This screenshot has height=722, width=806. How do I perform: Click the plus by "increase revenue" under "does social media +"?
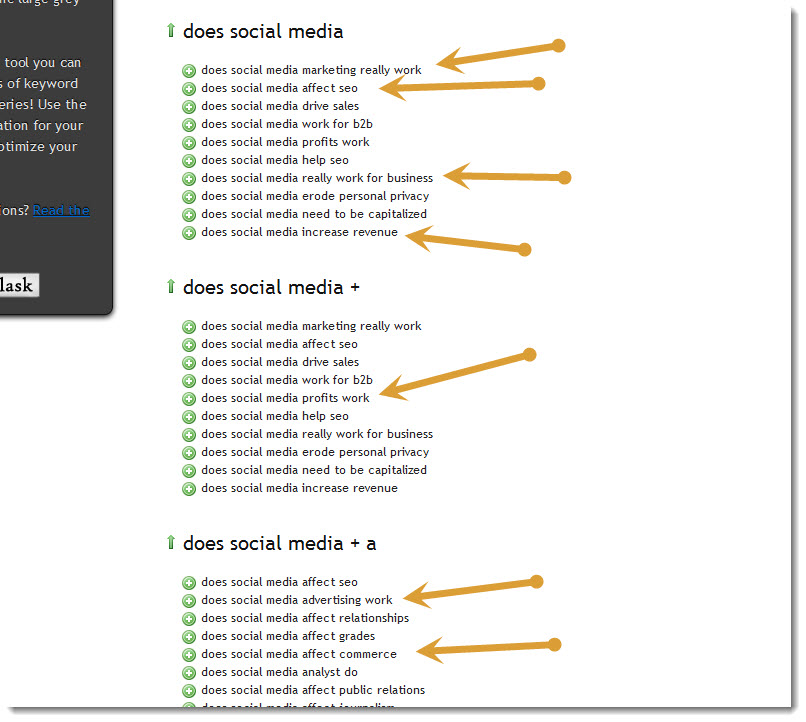(x=189, y=489)
